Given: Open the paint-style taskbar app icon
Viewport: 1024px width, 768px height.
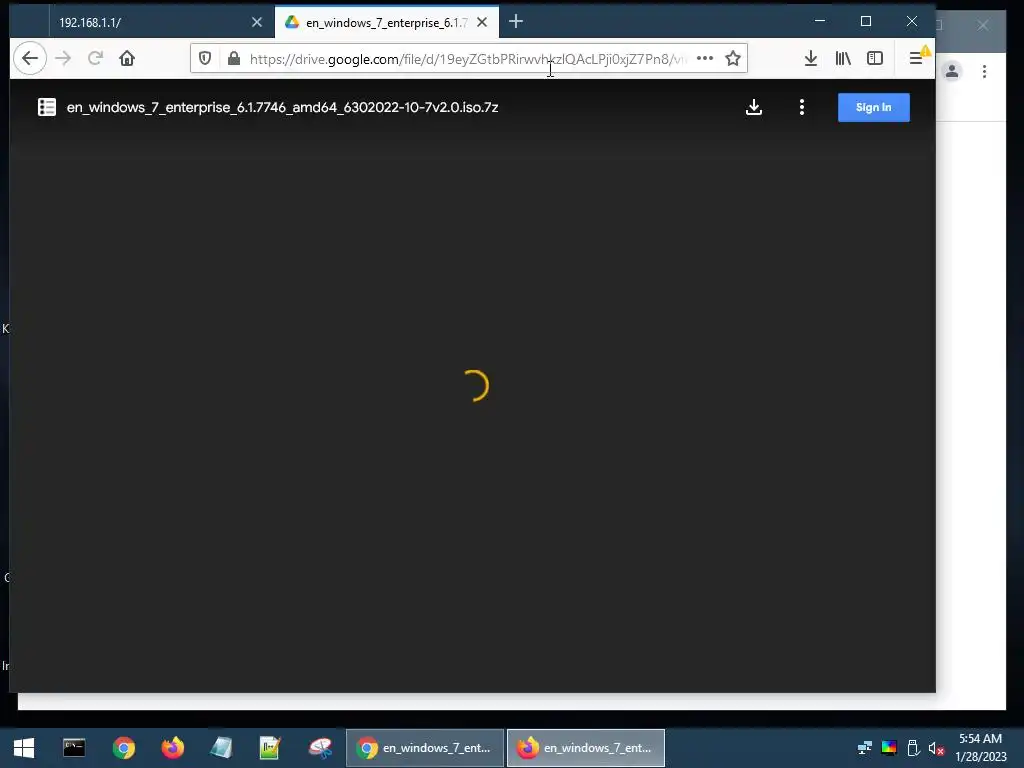Looking at the screenshot, I should (x=320, y=748).
